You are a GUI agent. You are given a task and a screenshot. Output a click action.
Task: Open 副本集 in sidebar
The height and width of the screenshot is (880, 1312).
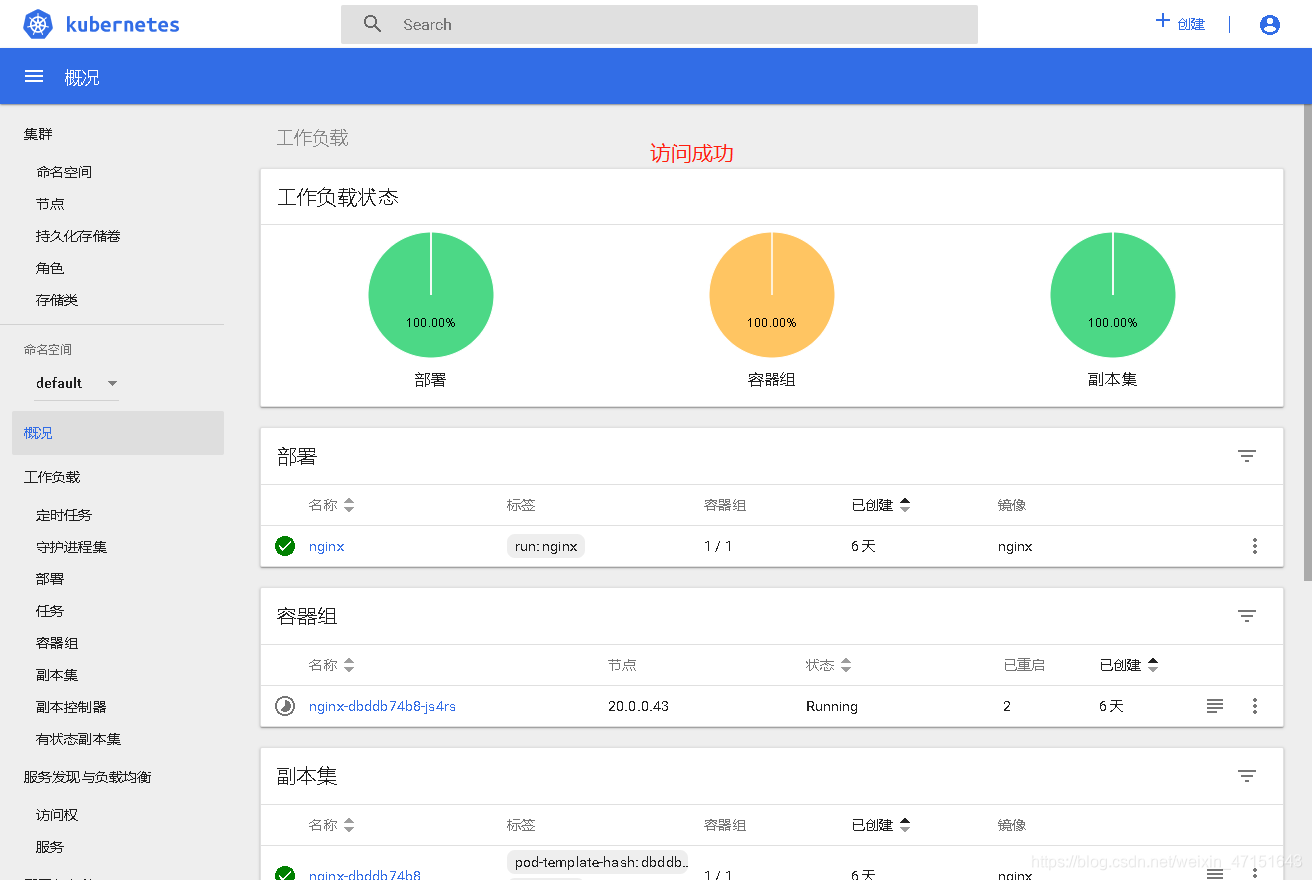tap(57, 675)
